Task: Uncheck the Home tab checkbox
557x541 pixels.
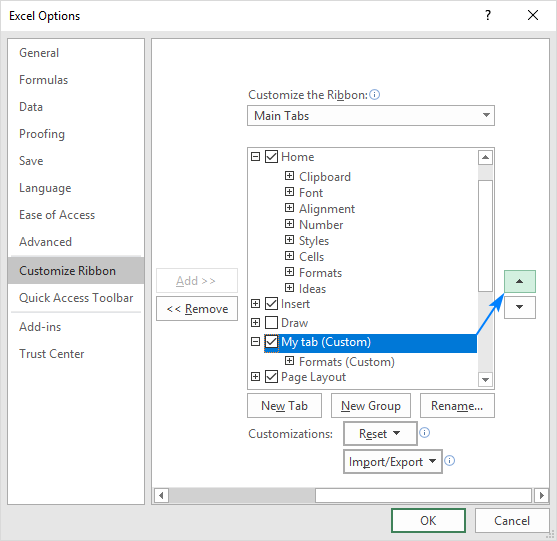Action: 271,157
